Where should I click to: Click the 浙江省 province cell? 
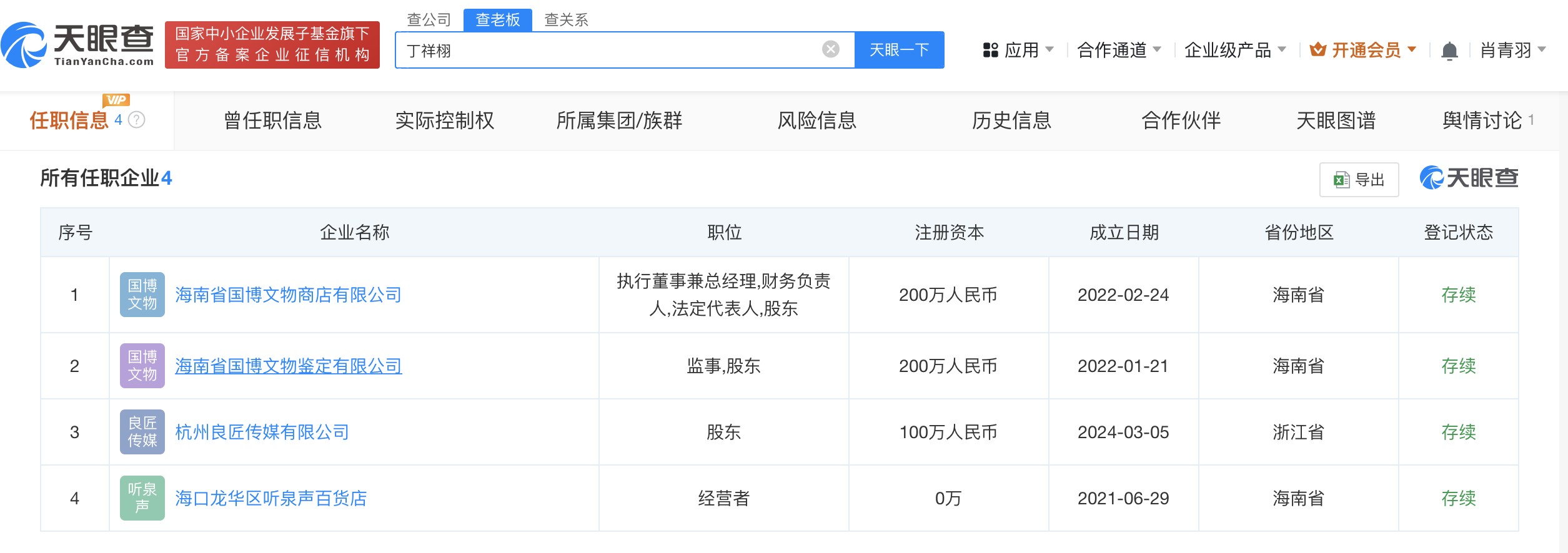[1298, 432]
